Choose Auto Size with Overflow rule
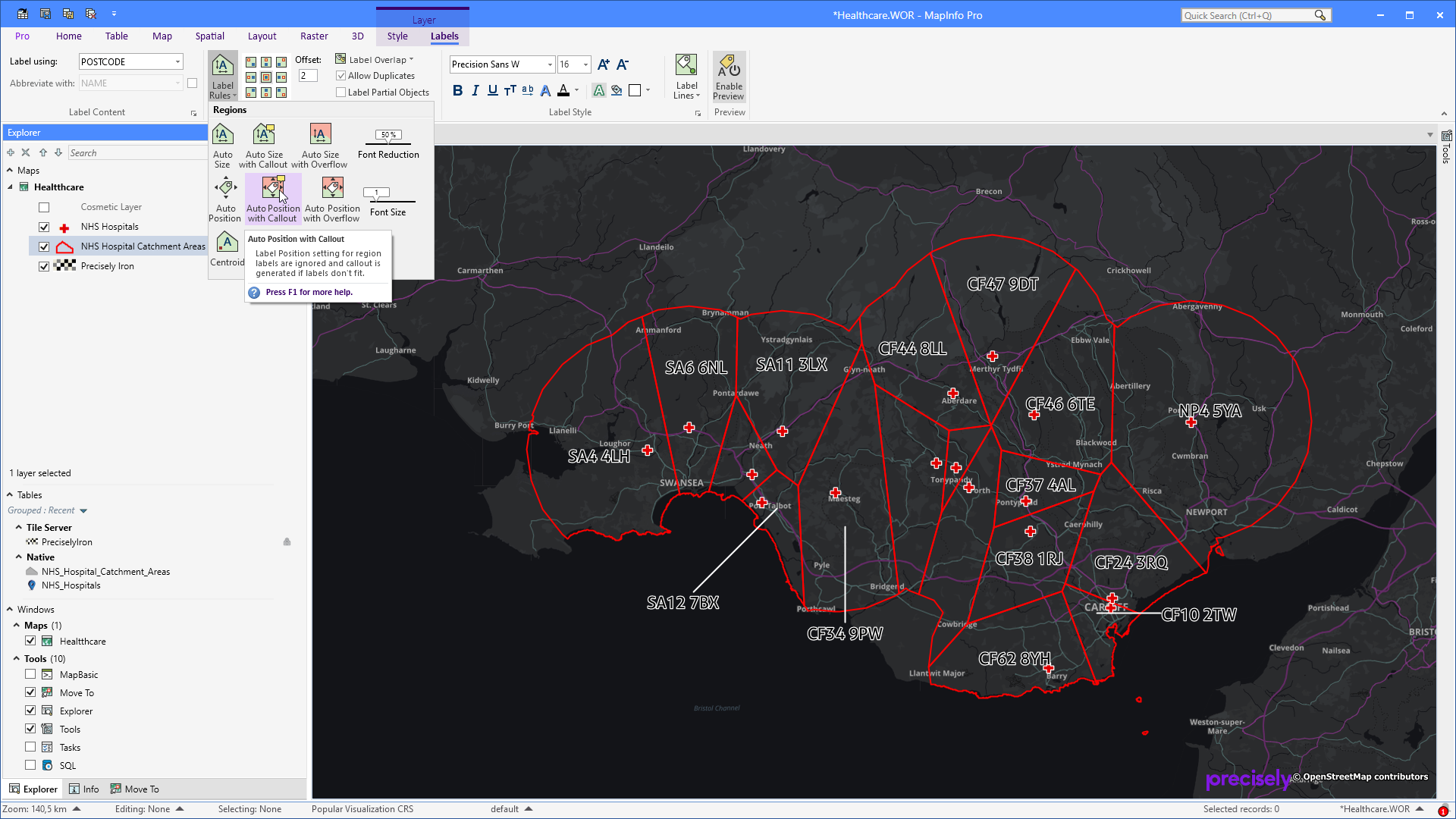 [x=320, y=144]
